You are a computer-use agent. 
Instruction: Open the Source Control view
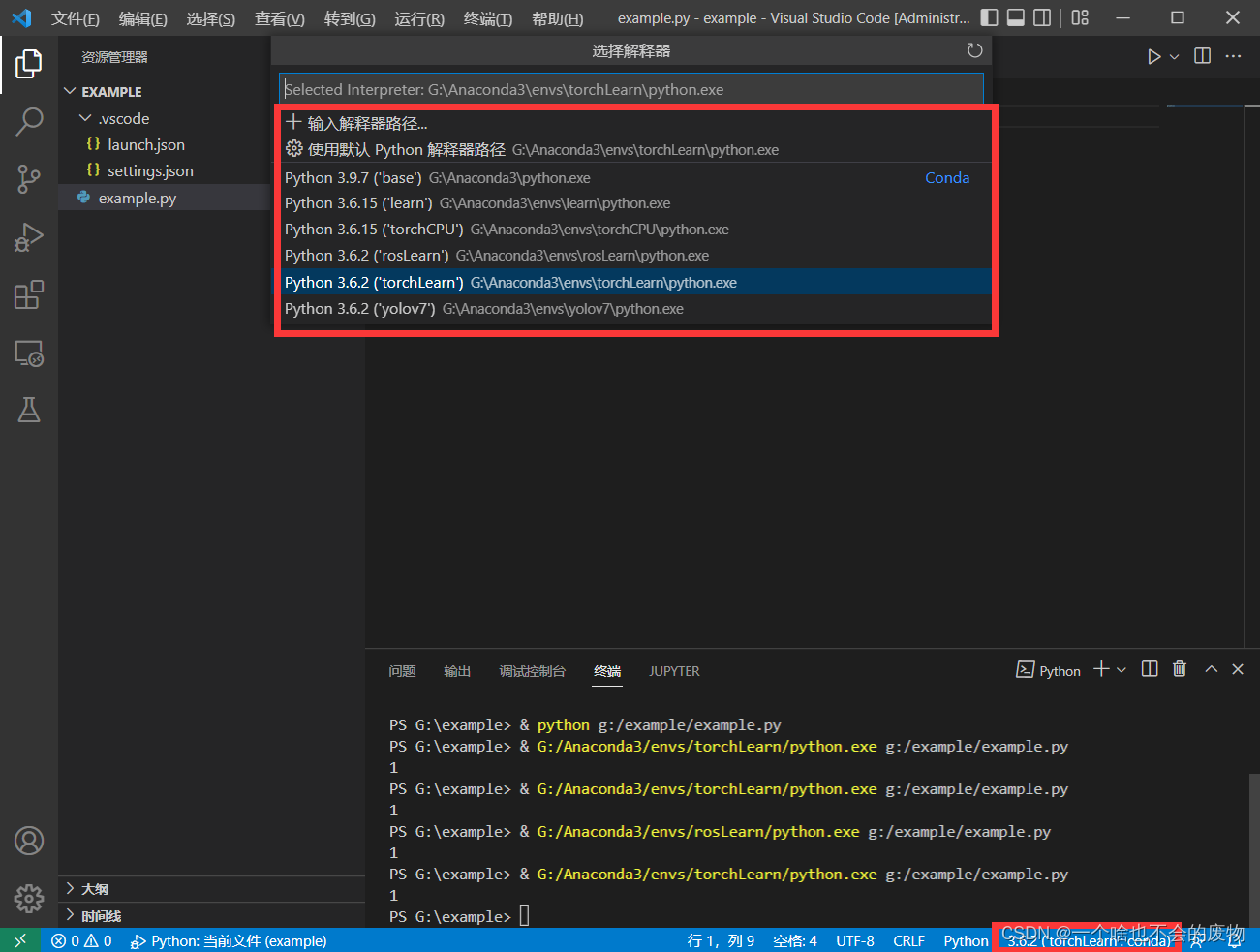click(29, 178)
